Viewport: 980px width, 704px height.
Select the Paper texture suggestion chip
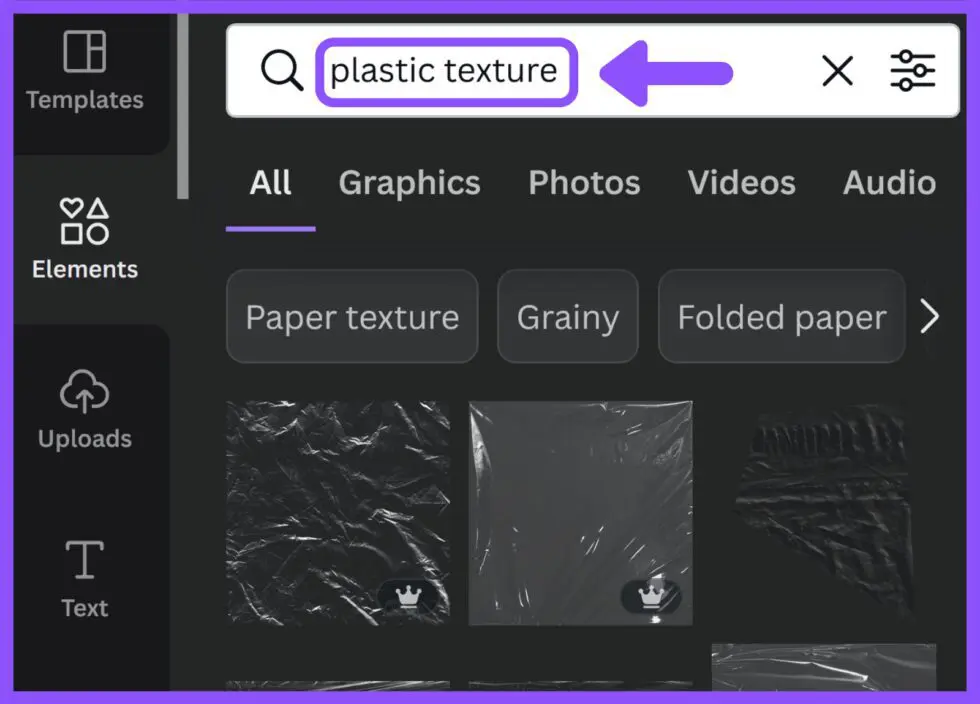352,316
